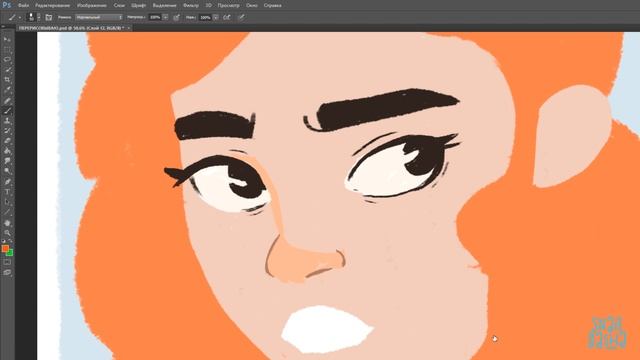The image size is (640, 360).
Task: Click the flow percentage field
Action: click(x=205, y=17)
